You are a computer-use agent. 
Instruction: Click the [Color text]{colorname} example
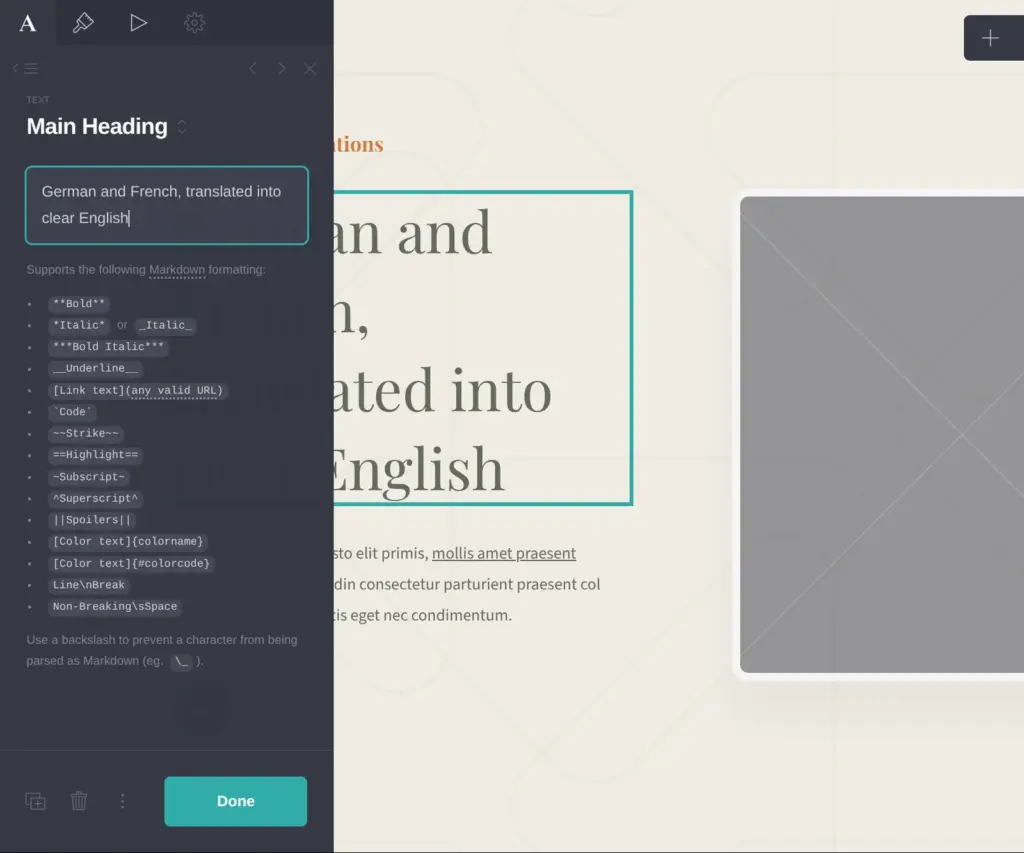tap(128, 541)
